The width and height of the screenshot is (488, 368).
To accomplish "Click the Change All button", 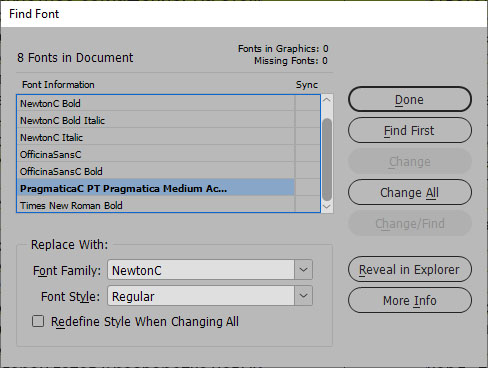I will 410,192.
